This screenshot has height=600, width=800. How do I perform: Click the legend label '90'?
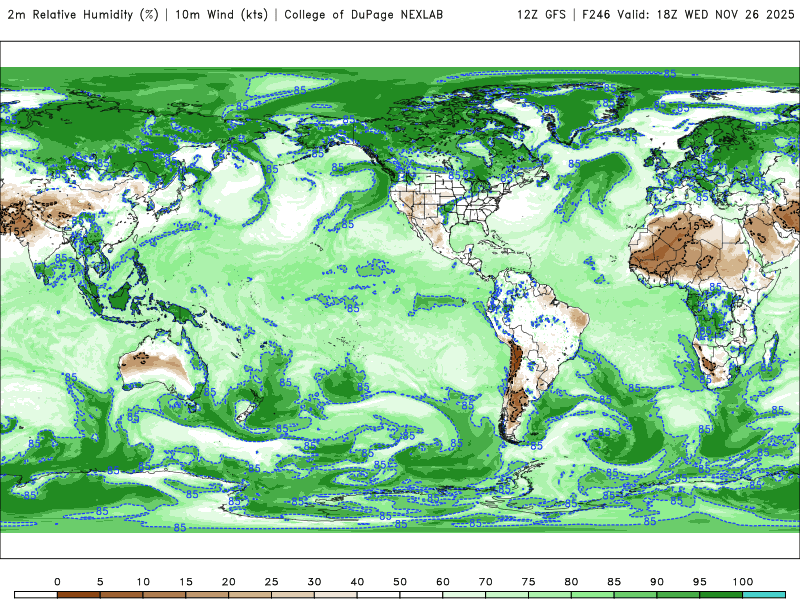657,582
